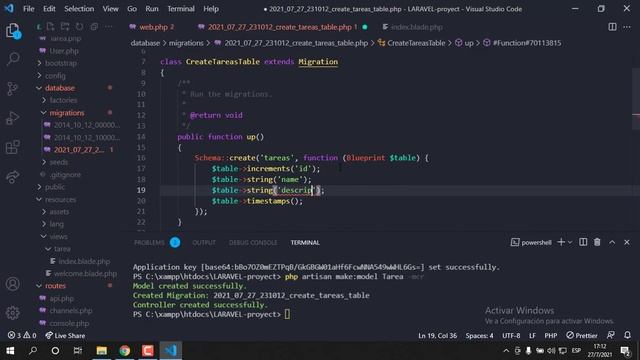Open the Explorer view in activity bar

coord(13,31)
